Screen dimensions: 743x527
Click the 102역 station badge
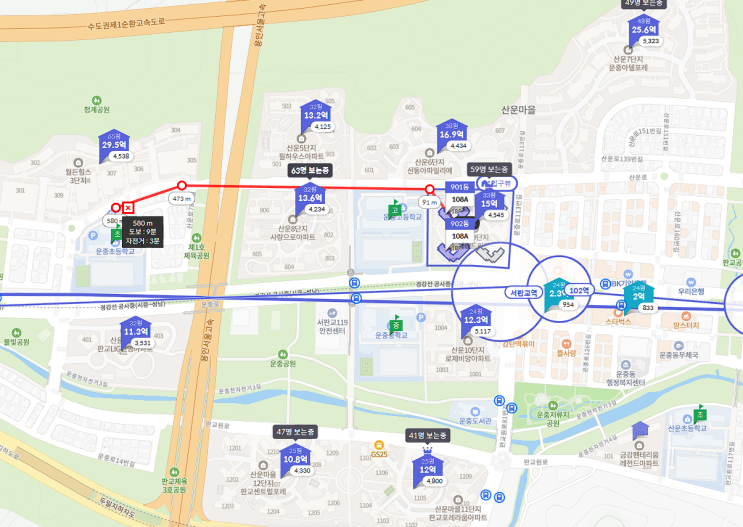[x=580, y=291]
